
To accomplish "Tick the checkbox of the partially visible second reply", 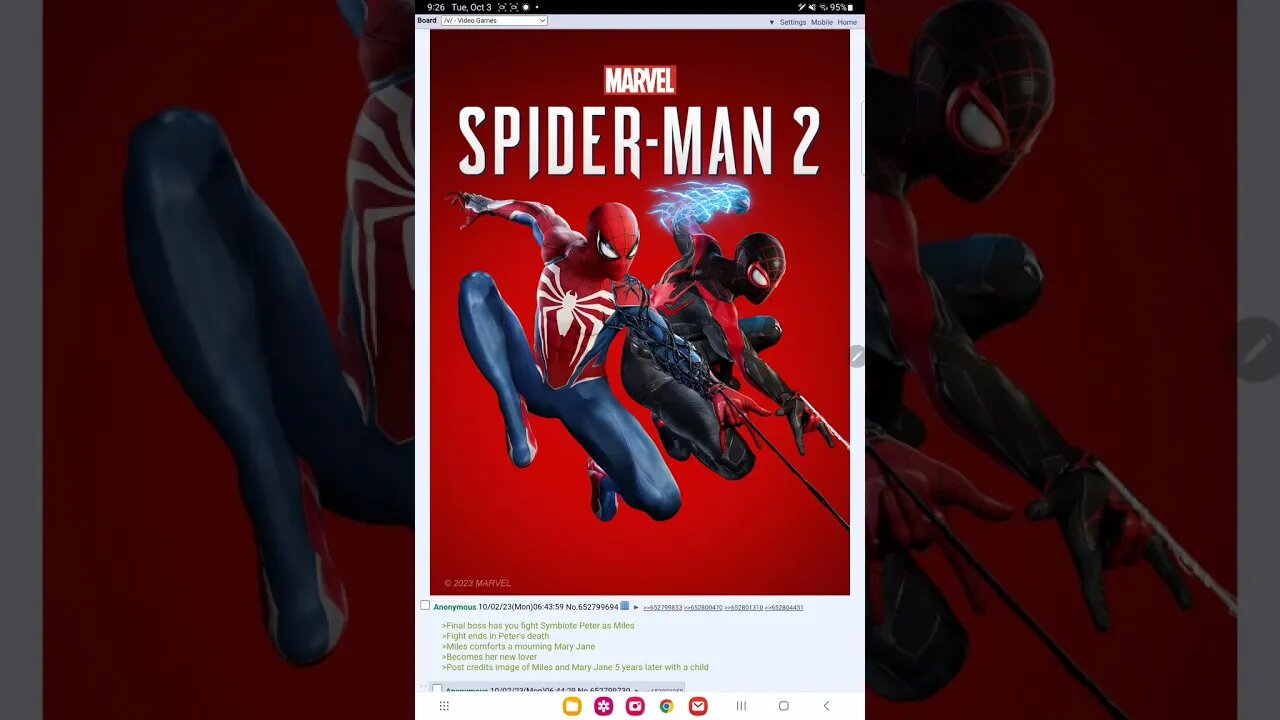I will coord(437,689).
